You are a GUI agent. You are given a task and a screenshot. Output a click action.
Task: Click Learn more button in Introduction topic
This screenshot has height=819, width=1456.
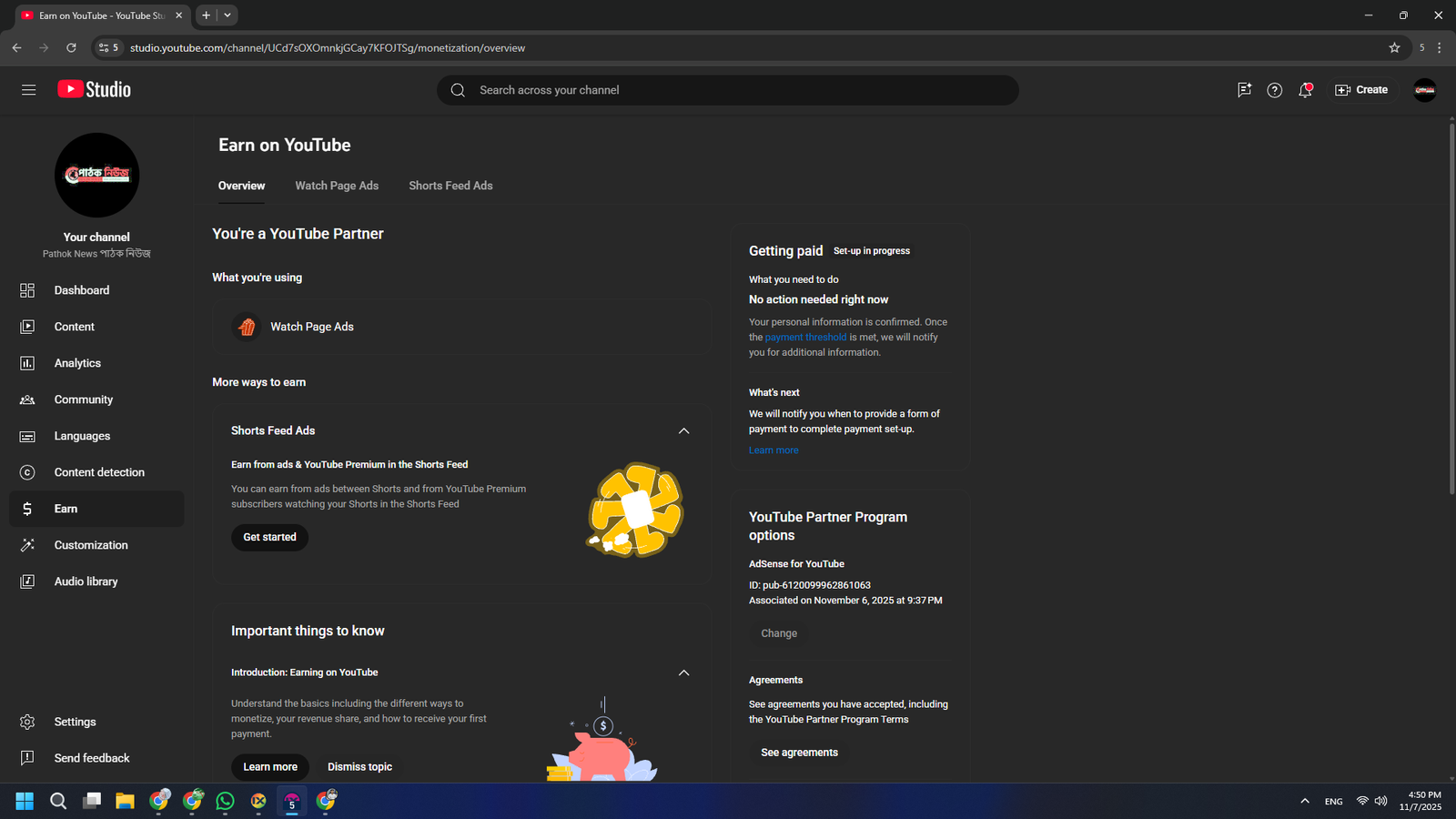click(270, 767)
